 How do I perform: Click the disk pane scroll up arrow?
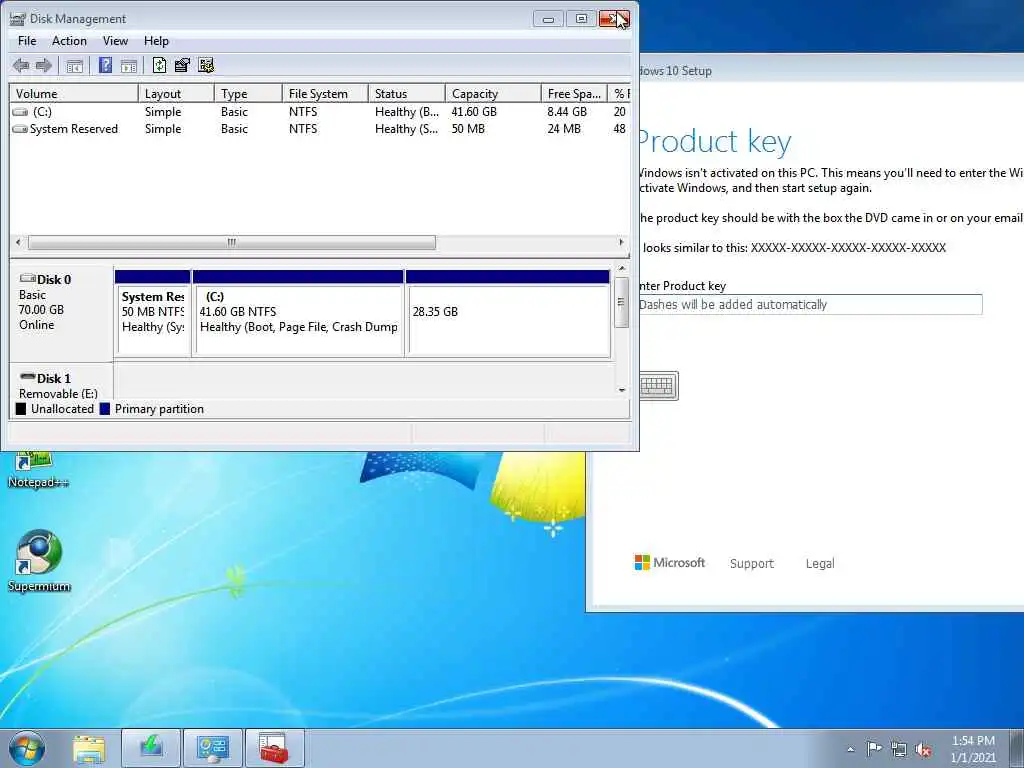(622, 268)
